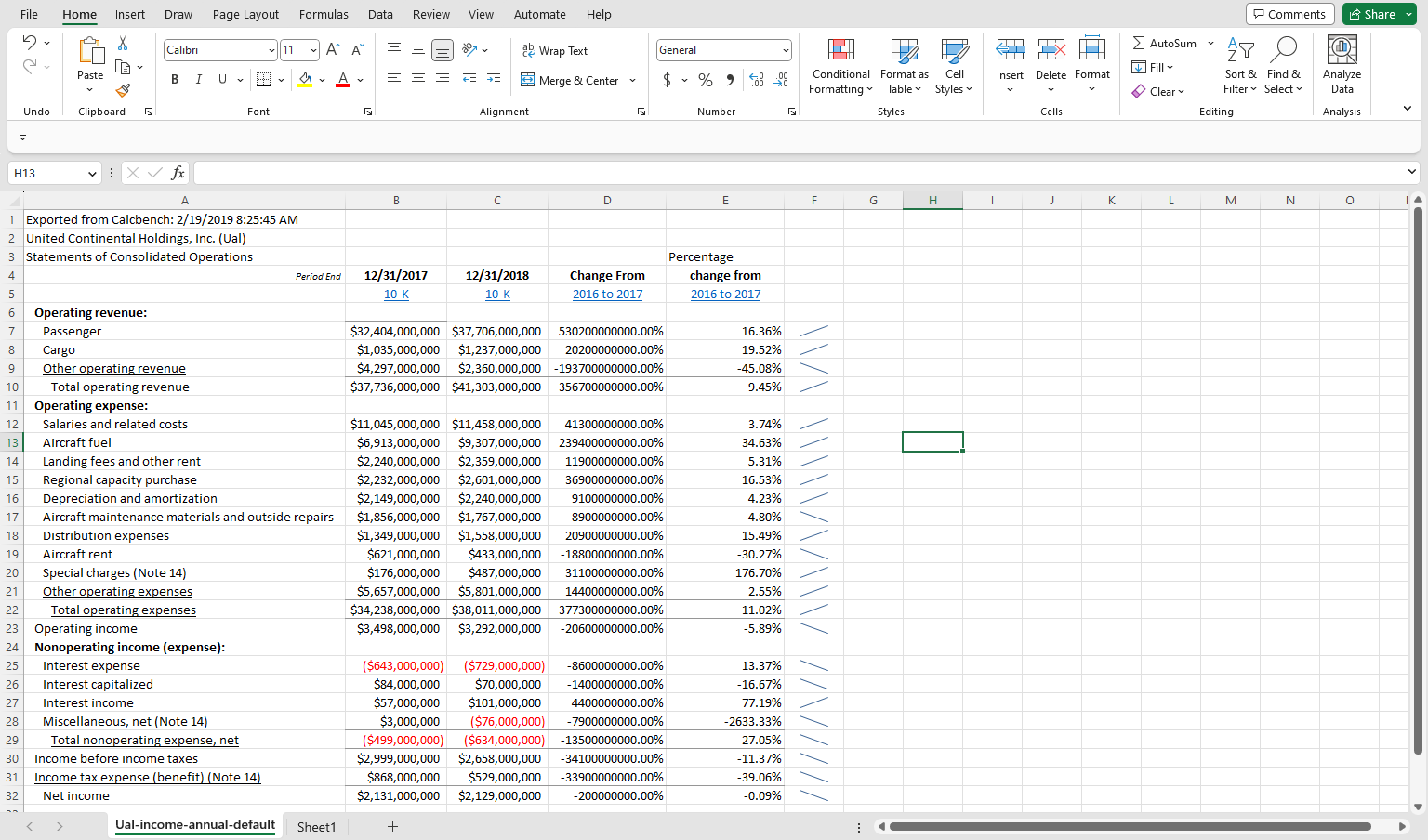Switch to the Formulas ribbon tab

pos(324,14)
